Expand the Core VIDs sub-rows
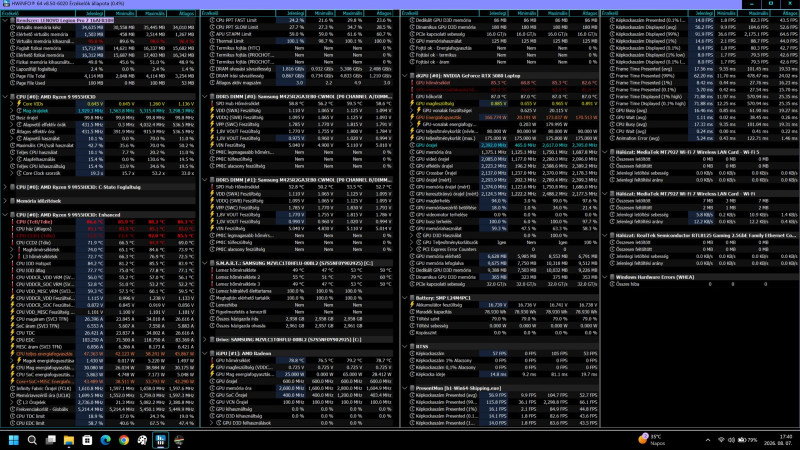 click(12, 104)
